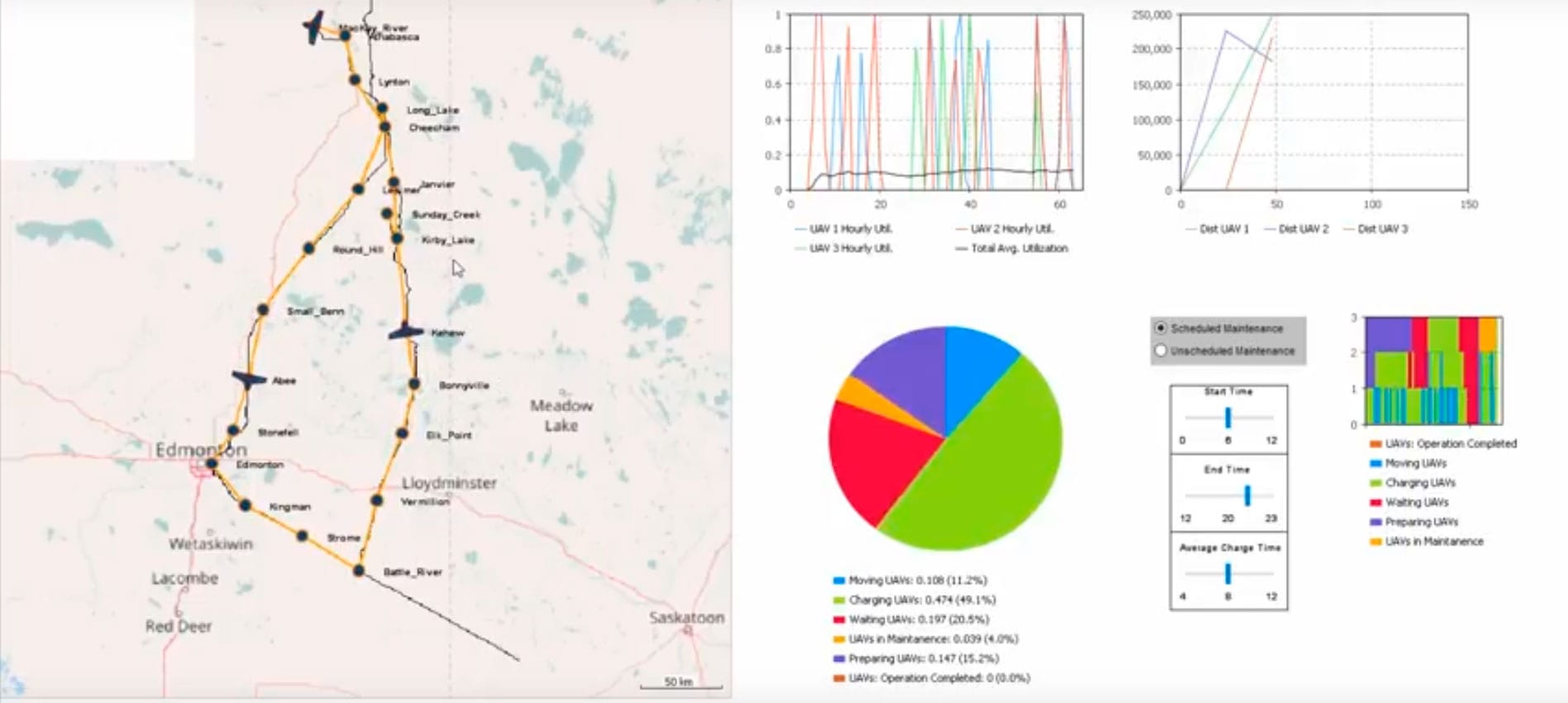The width and height of the screenshot is (1568, 703).
Task: Select the Scheduled Maintenance radio button
Action: [x=1161, y=328]
